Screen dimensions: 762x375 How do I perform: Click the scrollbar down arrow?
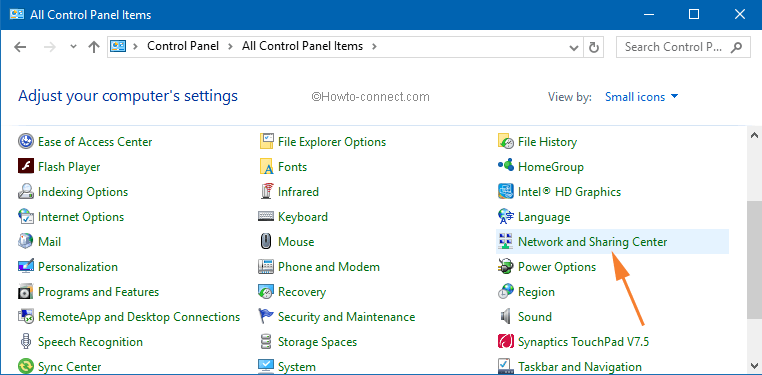(x=754, y=366)
